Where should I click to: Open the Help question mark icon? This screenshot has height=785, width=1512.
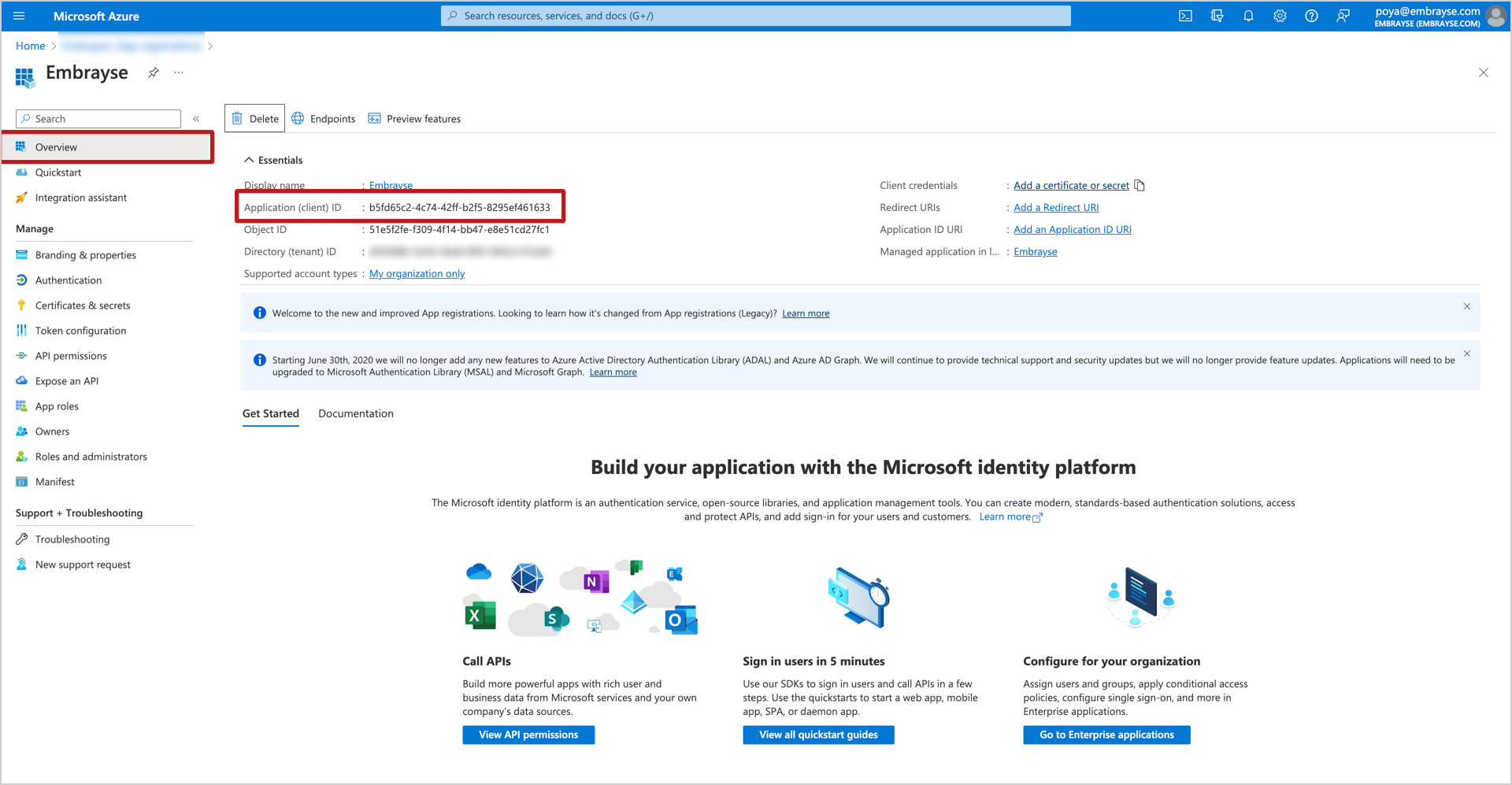1311,16
